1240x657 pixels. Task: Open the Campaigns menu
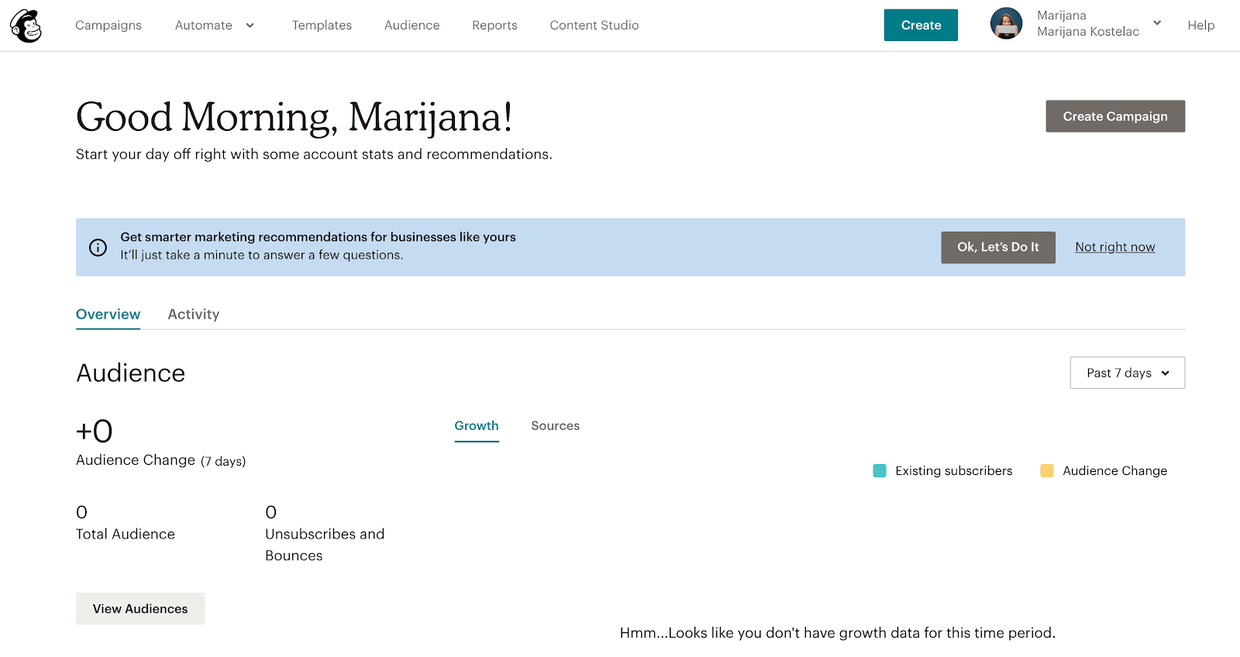(x=108, y=25)
